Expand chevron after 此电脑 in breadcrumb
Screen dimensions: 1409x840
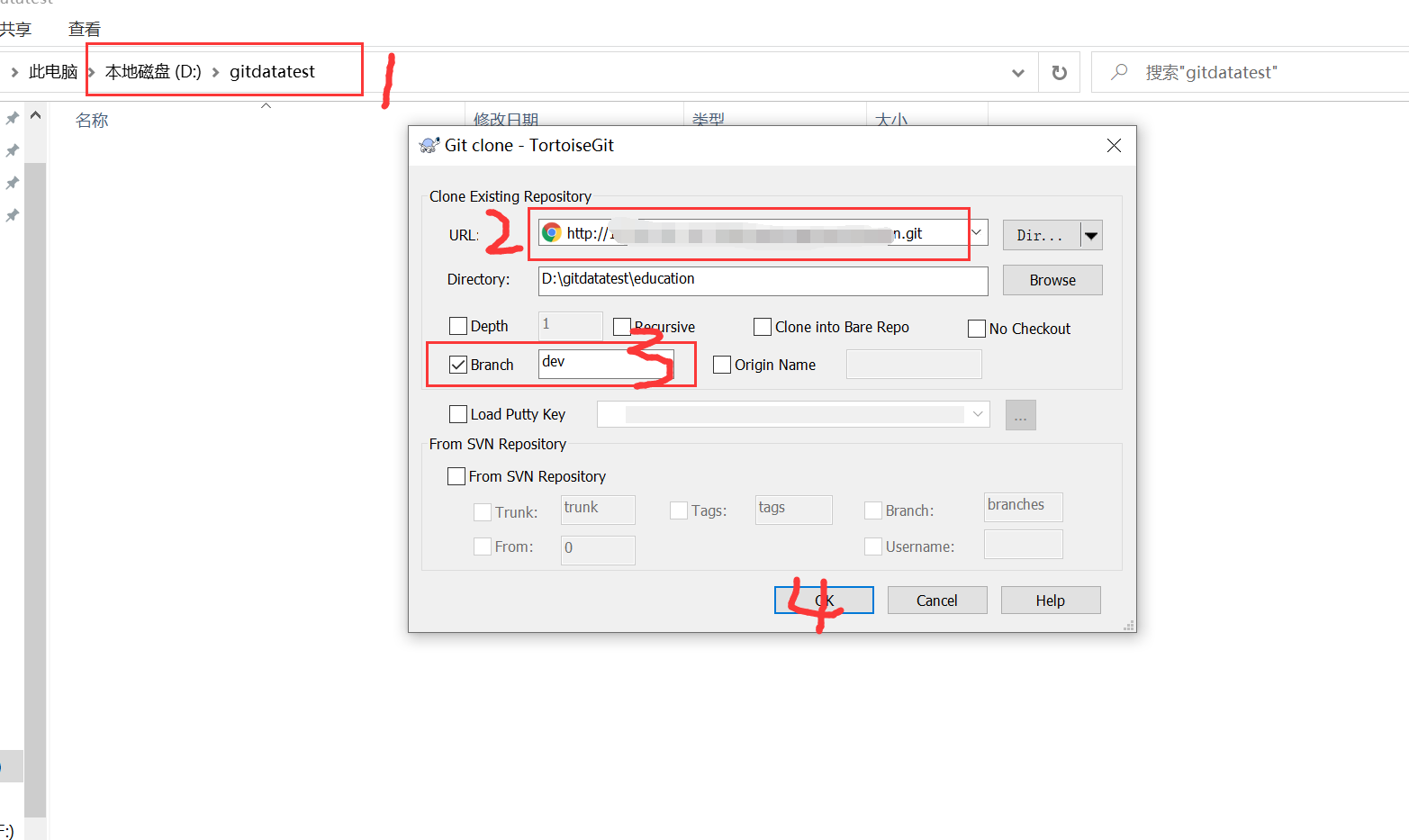click(x=91, y=72)
